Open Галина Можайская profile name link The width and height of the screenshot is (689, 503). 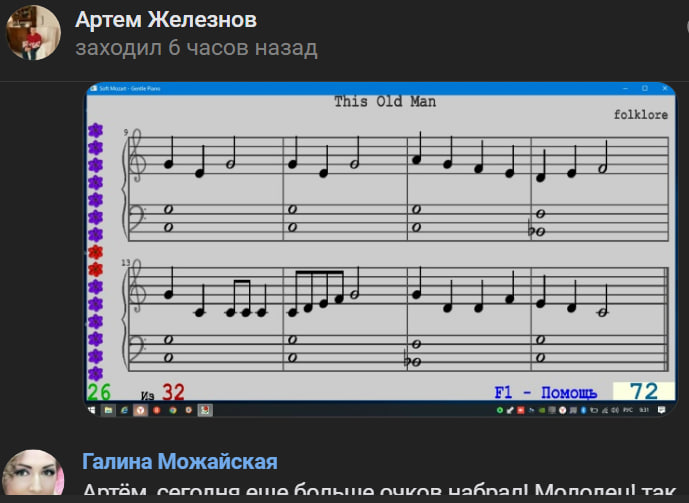[179, 461]
